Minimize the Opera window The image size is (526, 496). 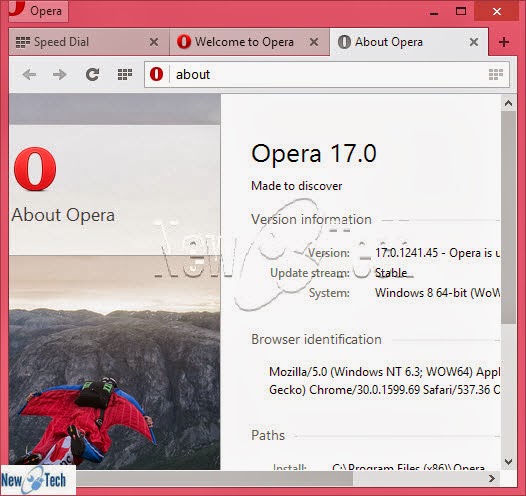click(434, 12)
